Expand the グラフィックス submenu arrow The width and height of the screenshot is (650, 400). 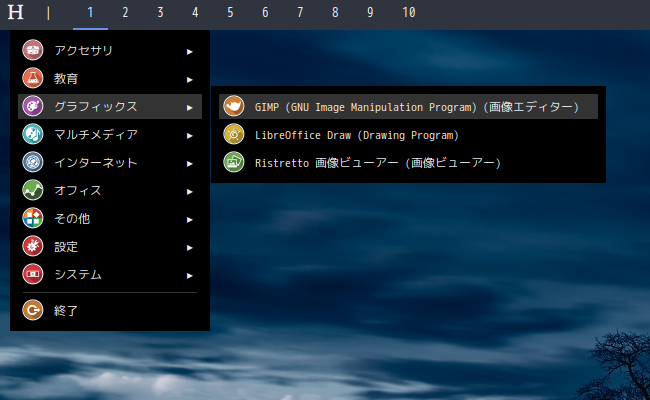pyautogui.click(x=189, y=107)
